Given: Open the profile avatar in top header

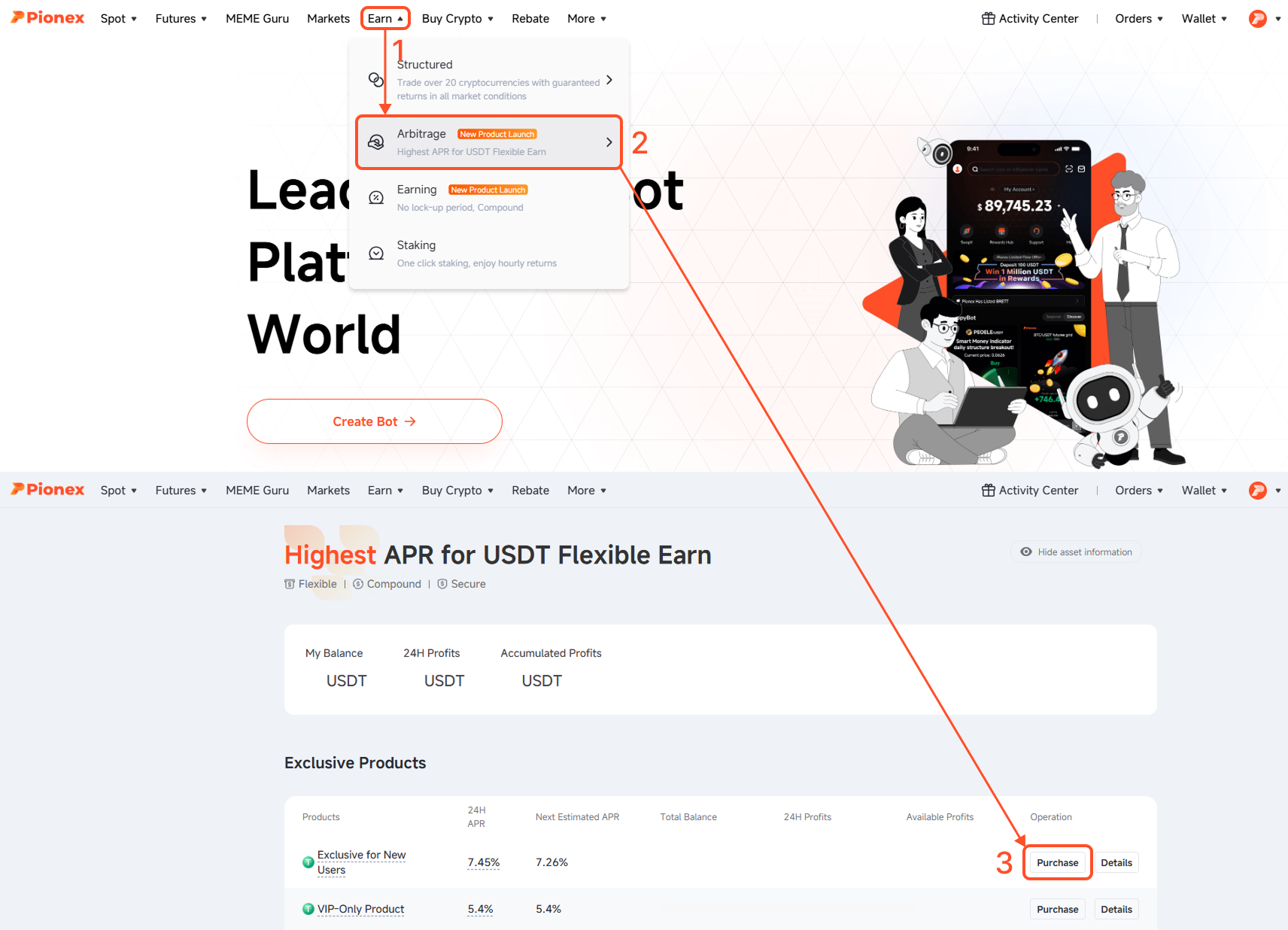Looking at the screenshot, I should [x=1257, y=19].
